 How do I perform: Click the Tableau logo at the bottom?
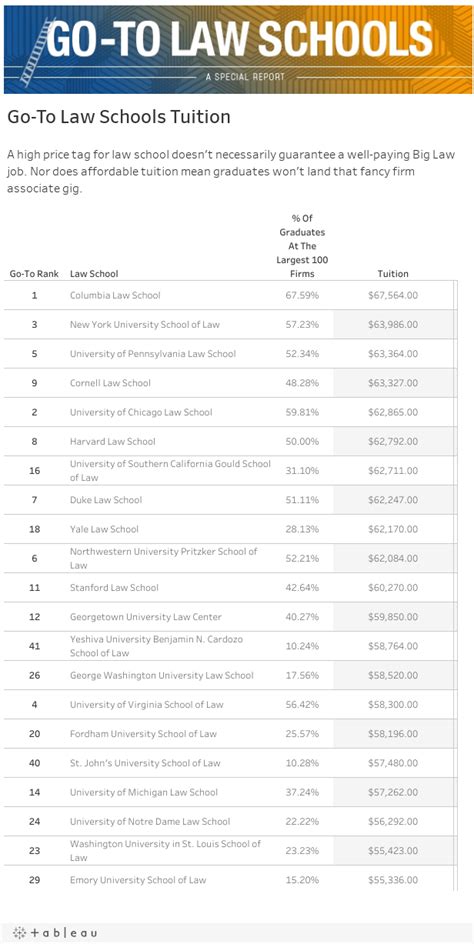click(55, 932)
